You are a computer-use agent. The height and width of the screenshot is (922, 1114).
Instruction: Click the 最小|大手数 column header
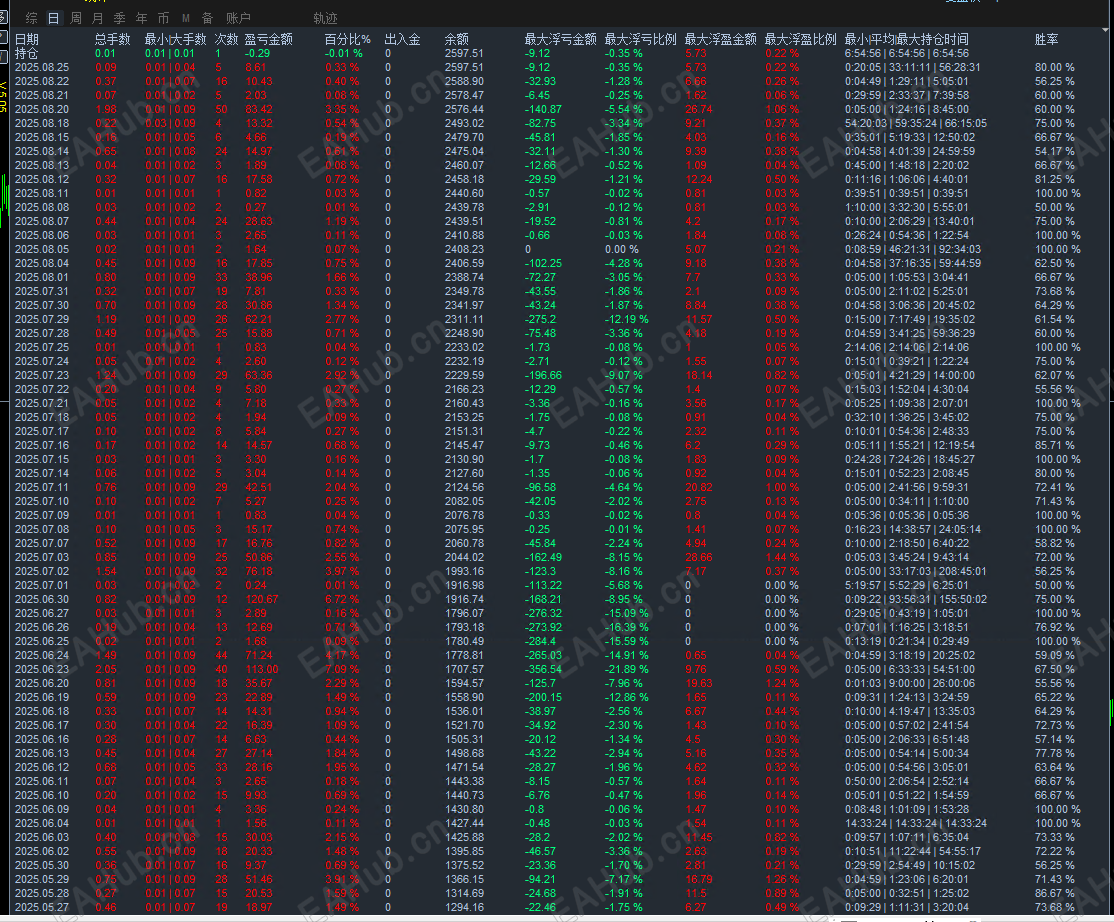tap(175, 39)
